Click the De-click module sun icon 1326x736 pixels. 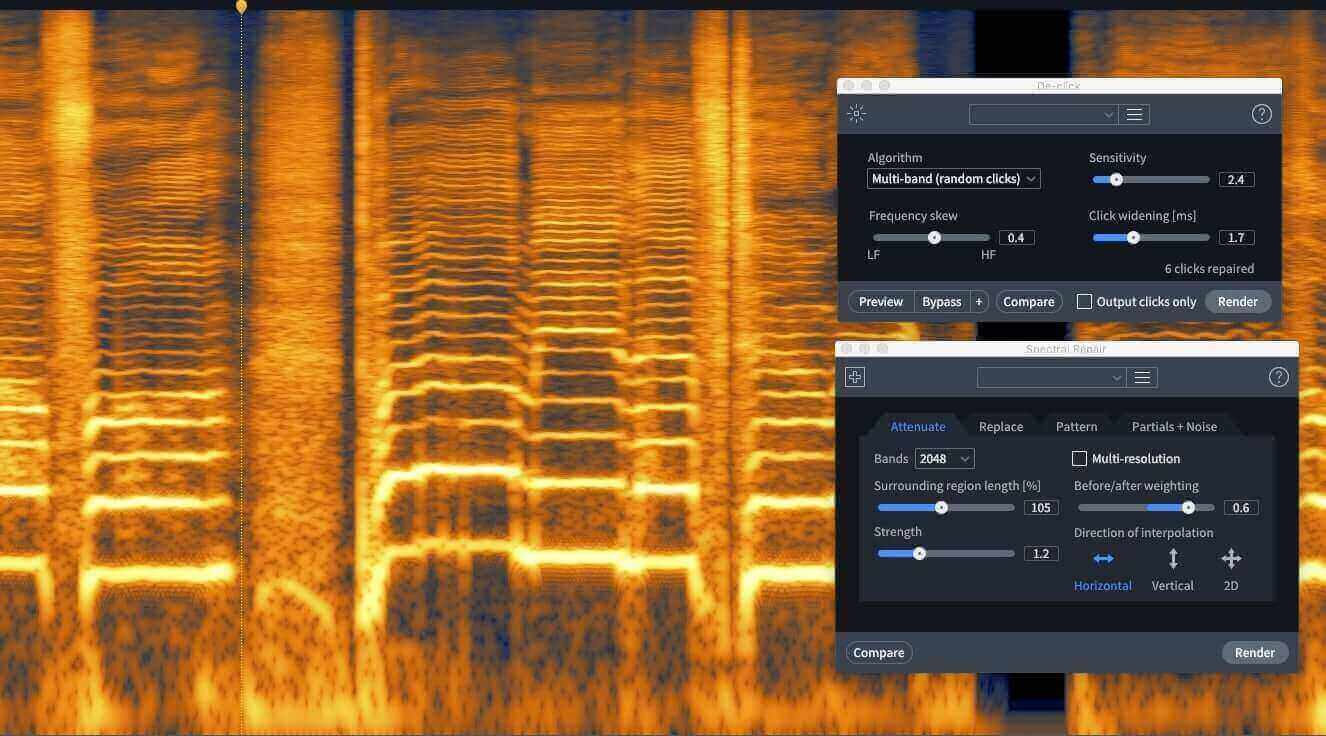tap(856, 114)
